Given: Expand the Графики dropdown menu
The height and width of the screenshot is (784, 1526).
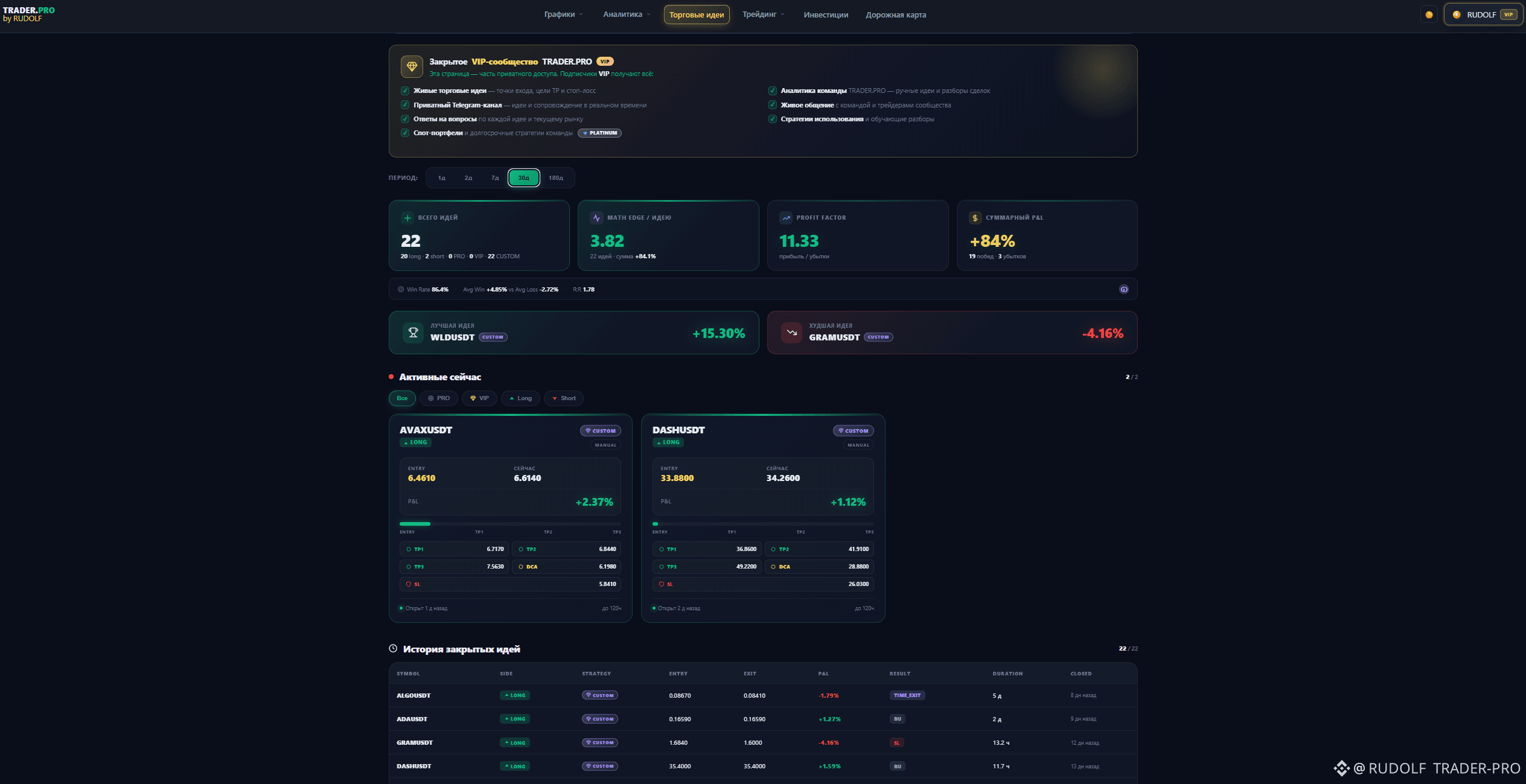Looking at the screenshot, I should 564,14.
